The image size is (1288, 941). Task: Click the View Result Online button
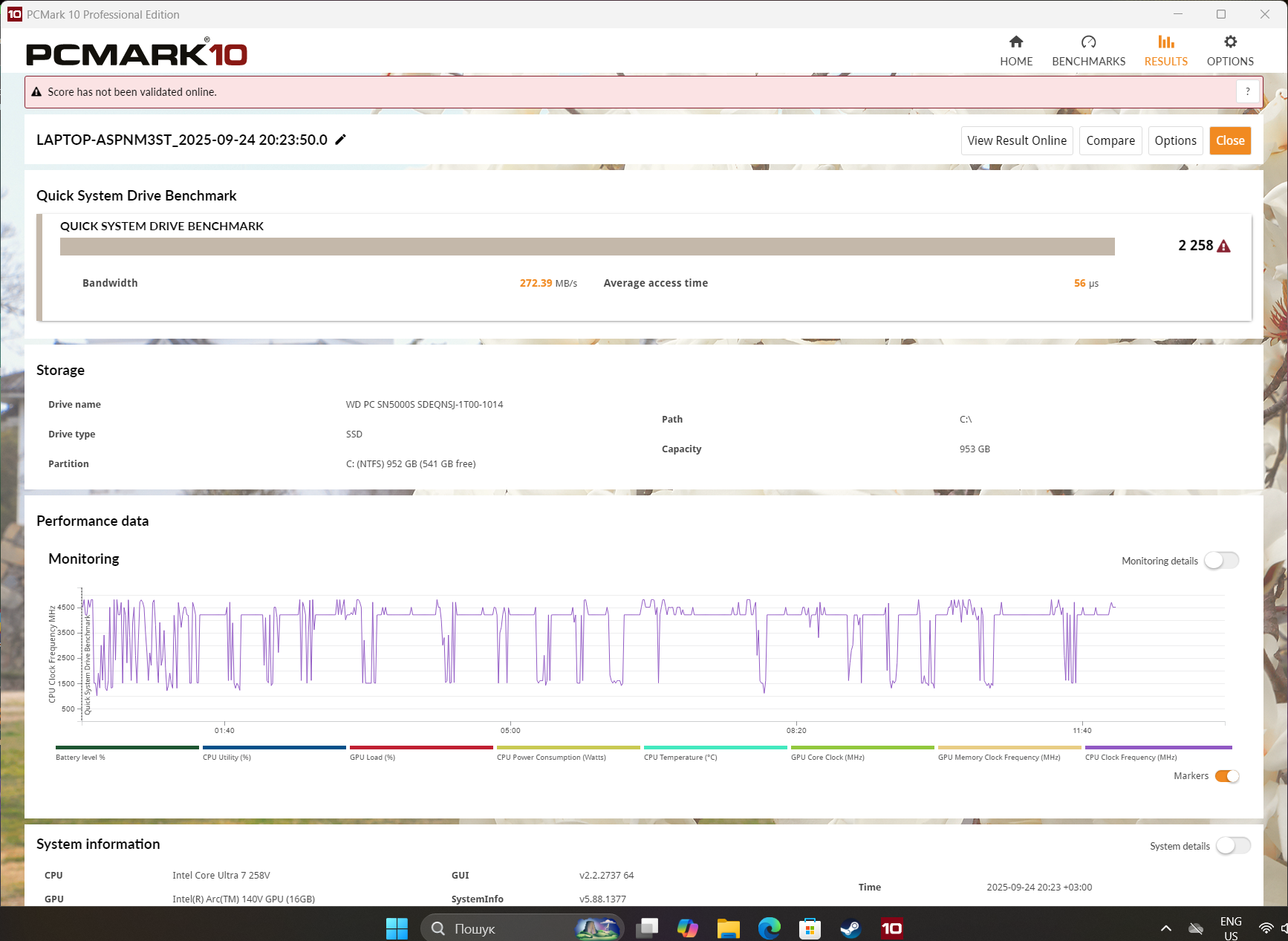point(1017,140)
